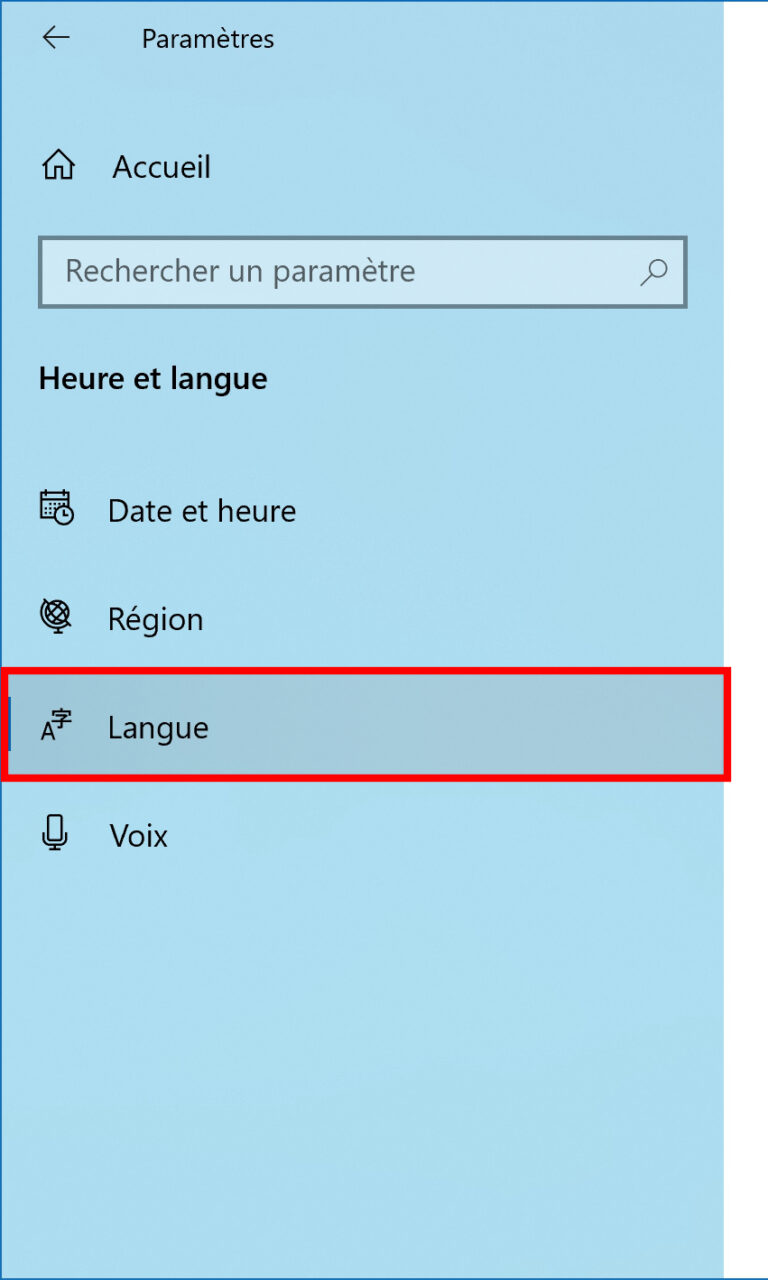
Task: Click the language character icon
Action: coord(56,725)
